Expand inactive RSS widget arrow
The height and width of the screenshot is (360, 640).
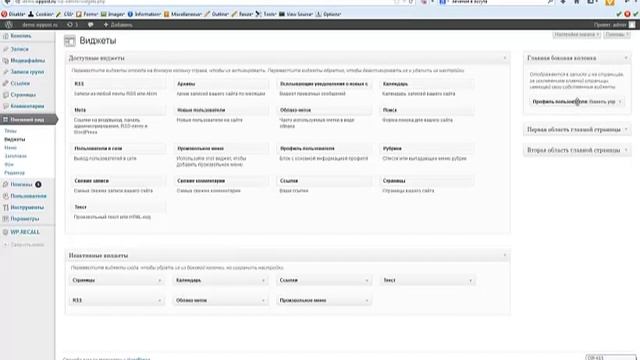[x=159, y=300]
